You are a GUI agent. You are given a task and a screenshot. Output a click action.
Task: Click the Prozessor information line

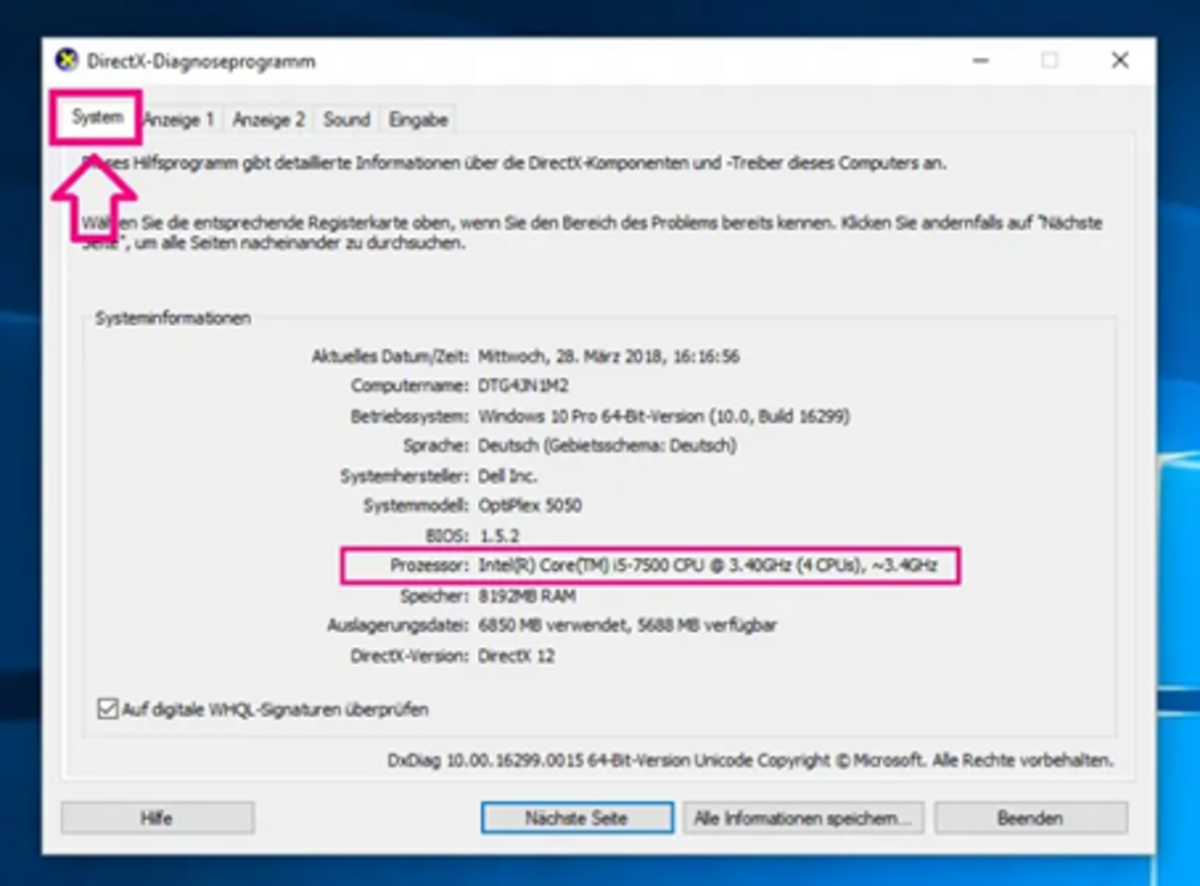(x=650, y=566)
